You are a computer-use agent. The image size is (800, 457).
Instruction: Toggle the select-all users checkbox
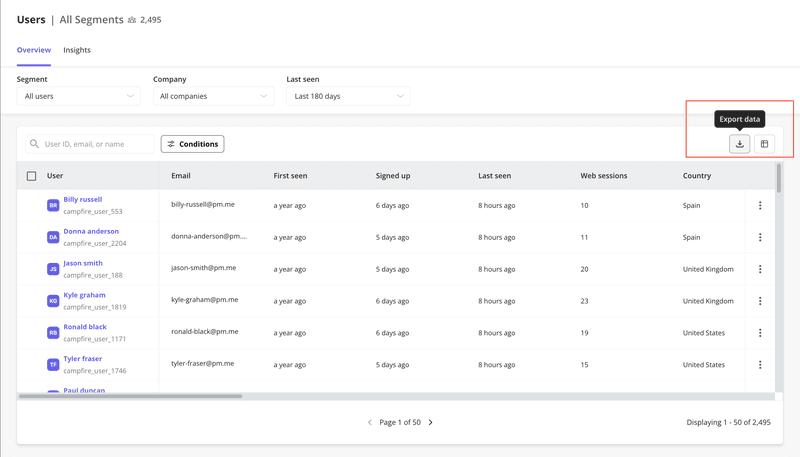pos(31,176)
